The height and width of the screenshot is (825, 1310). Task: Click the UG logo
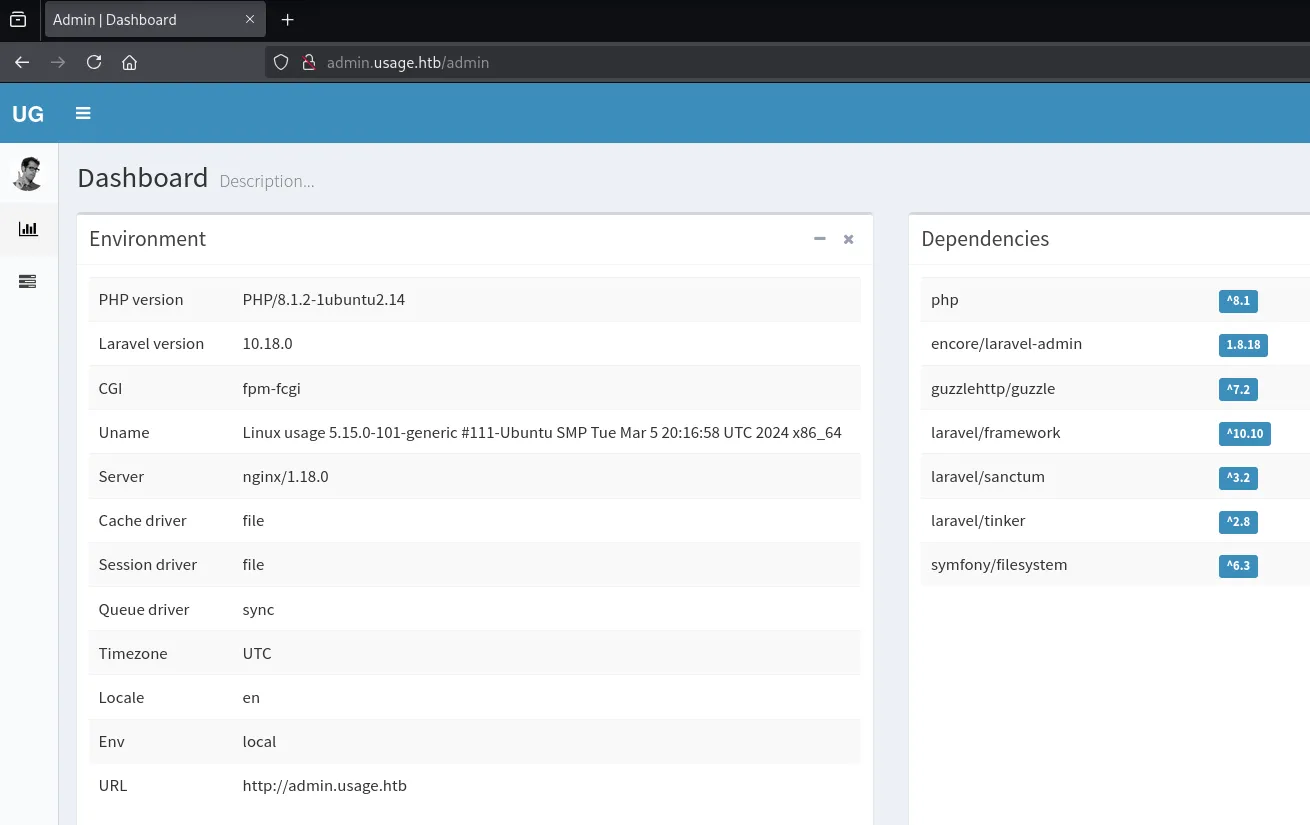28,114
